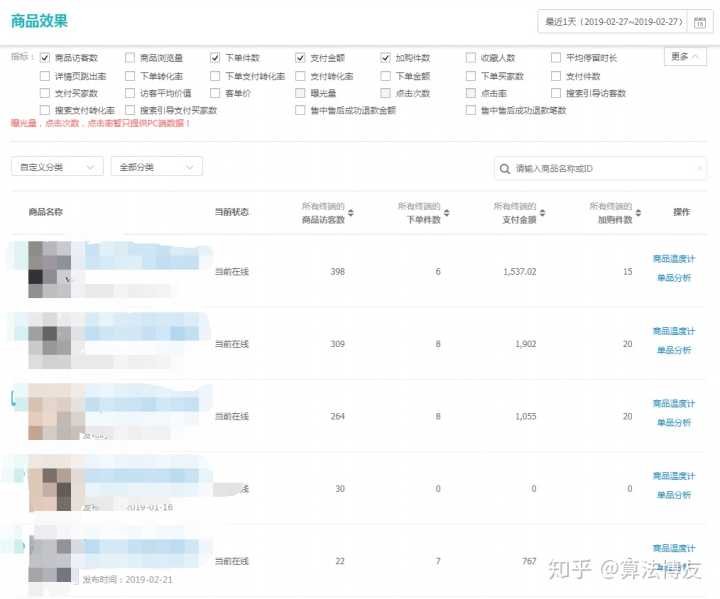Select the 支付件数 checkbox
This screenshot has width=720, height=599.
point(556,76)
